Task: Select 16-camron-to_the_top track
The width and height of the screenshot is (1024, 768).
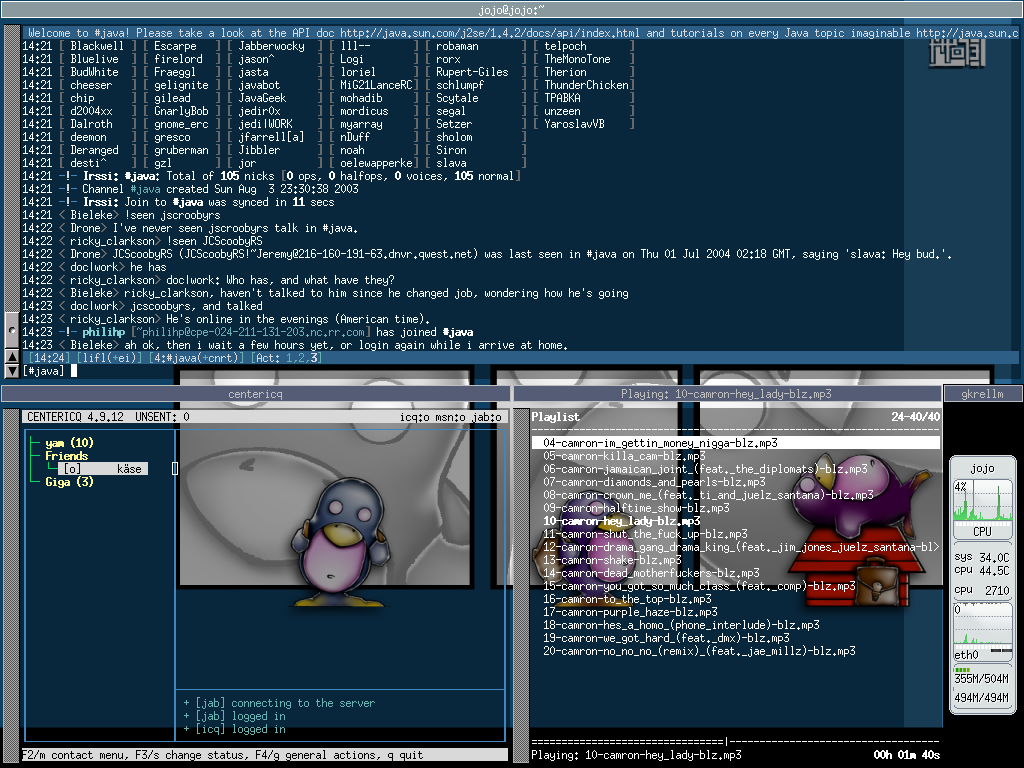Action: pos(627,599)
